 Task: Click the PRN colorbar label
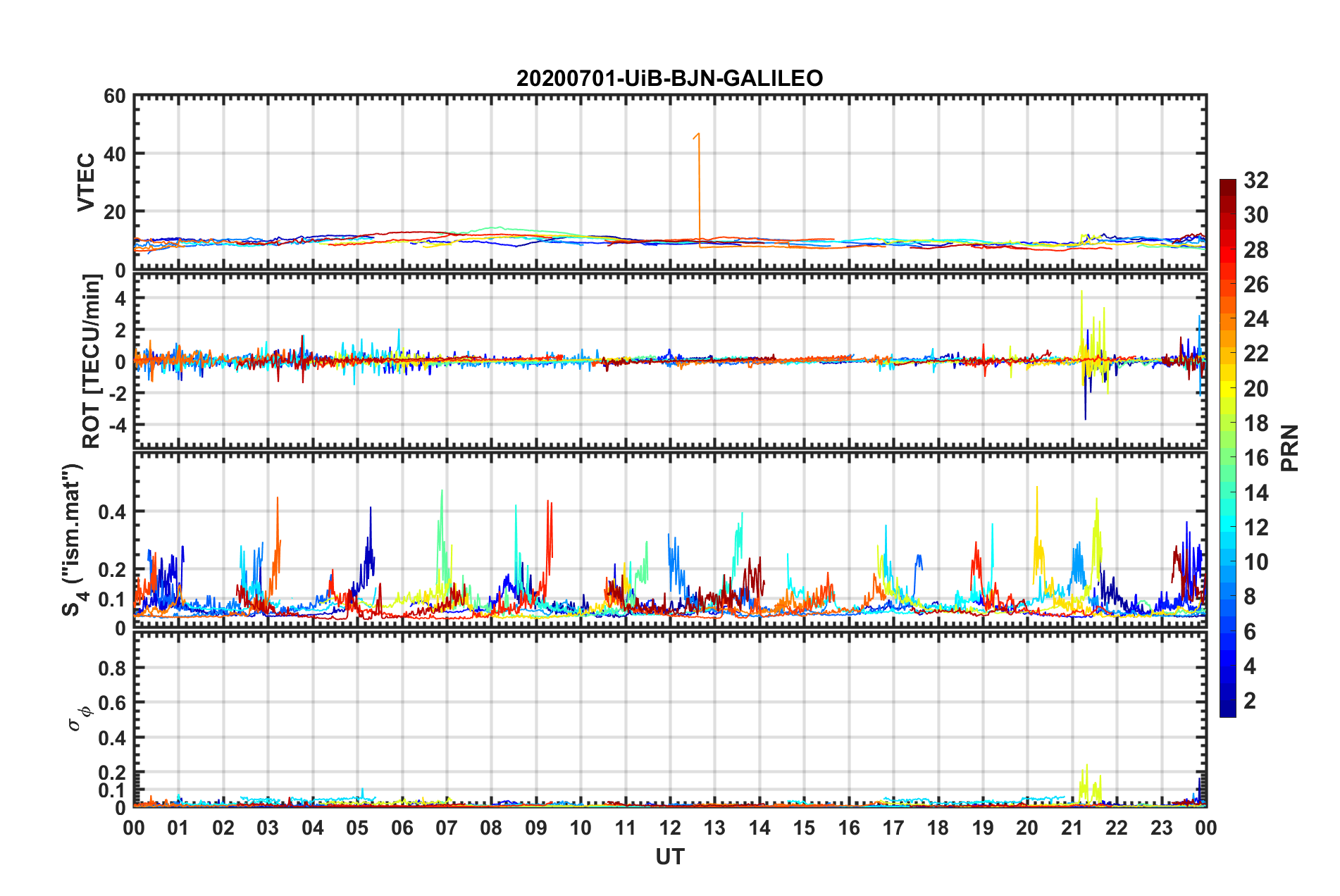click(x=1289, y=448)
